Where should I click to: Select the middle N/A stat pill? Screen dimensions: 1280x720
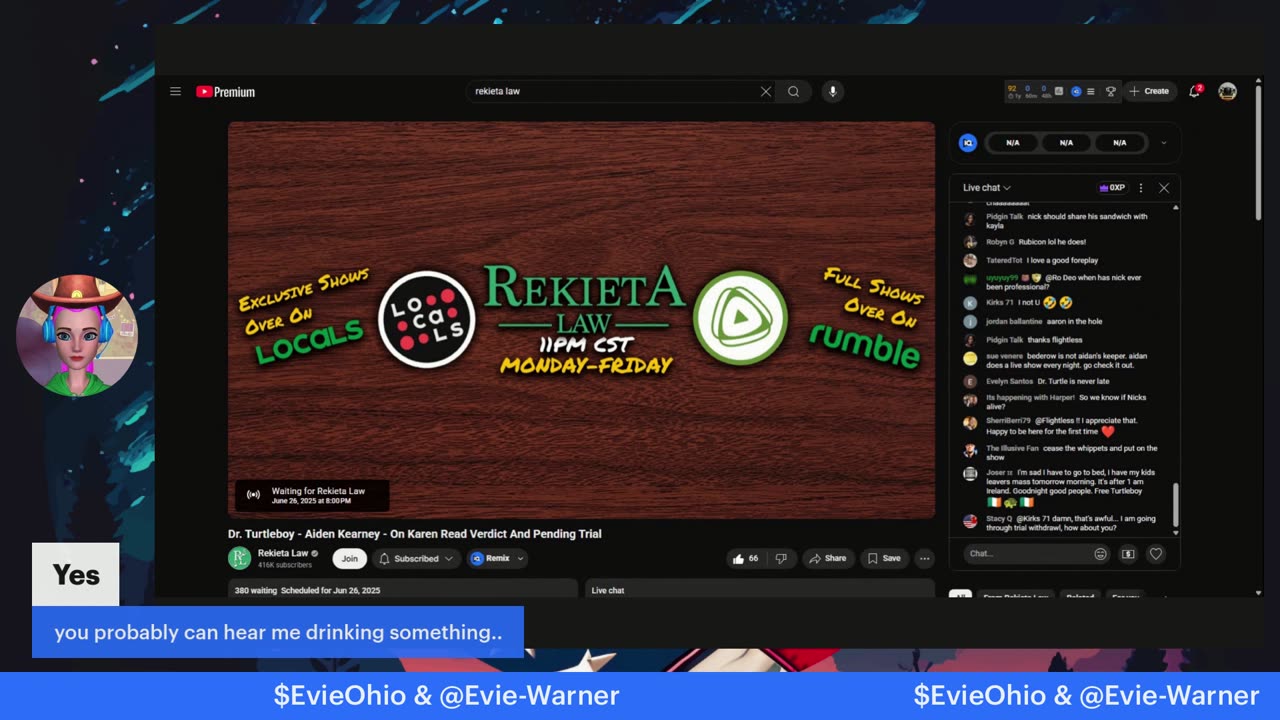tap(1066, 143)
